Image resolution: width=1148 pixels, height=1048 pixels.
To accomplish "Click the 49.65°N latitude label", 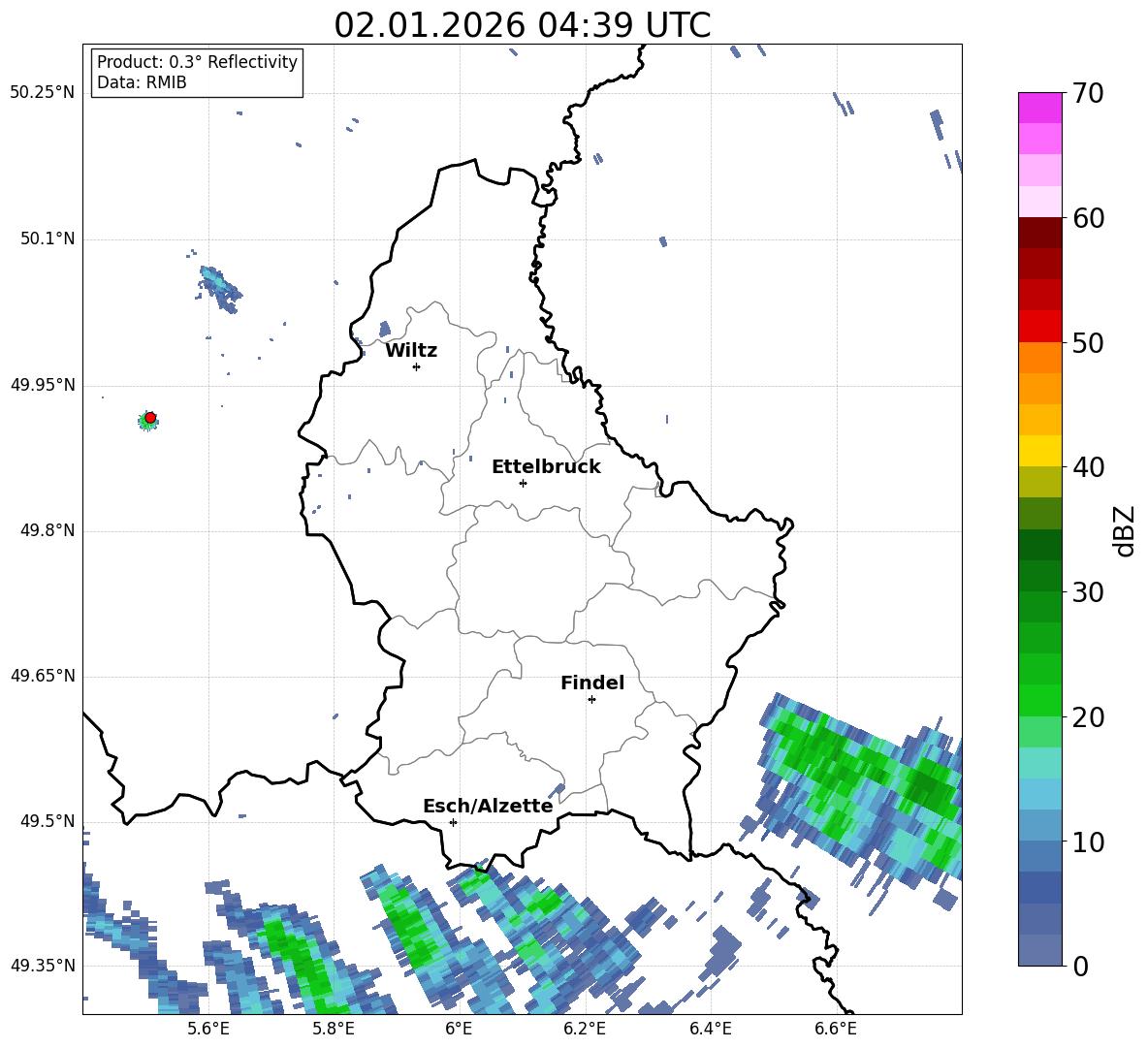I will click(43, 676).
